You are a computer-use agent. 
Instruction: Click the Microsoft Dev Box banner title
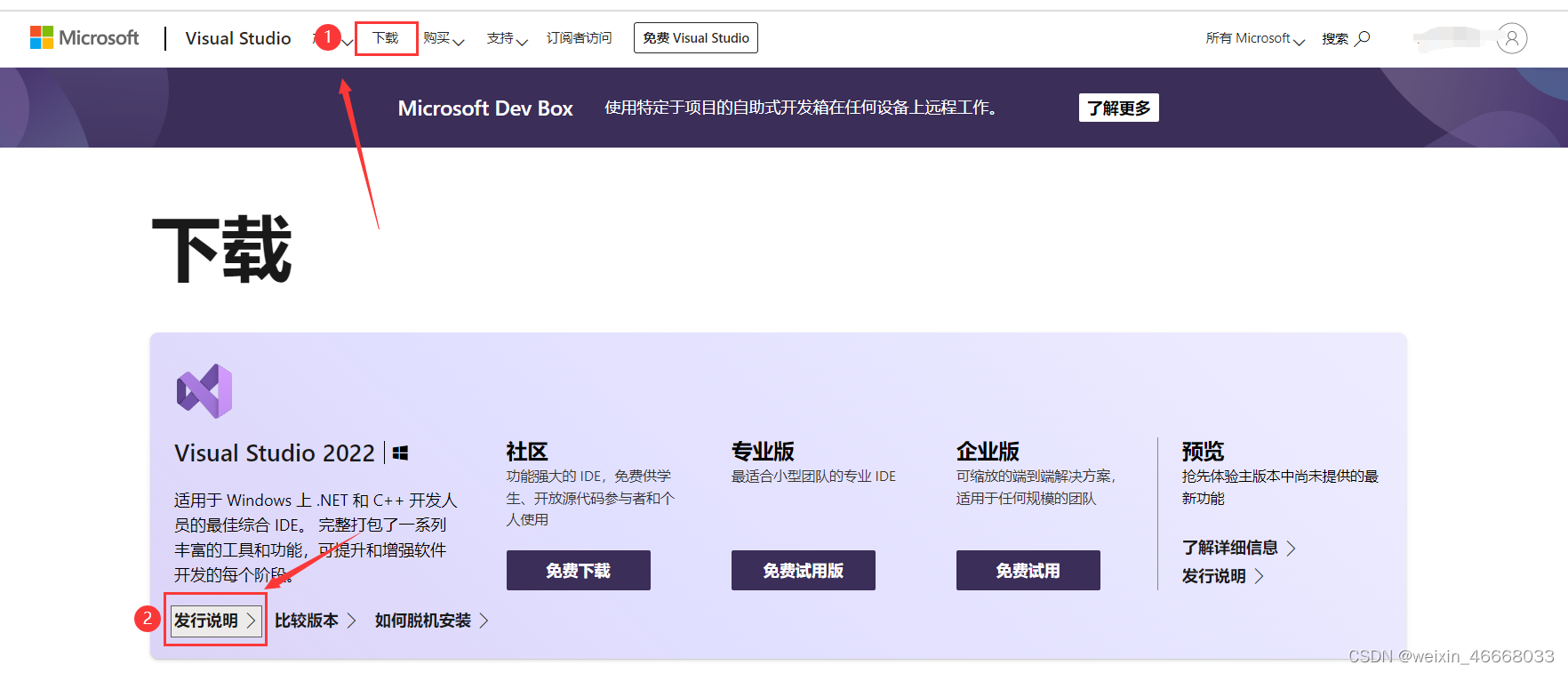click(485, 108)
